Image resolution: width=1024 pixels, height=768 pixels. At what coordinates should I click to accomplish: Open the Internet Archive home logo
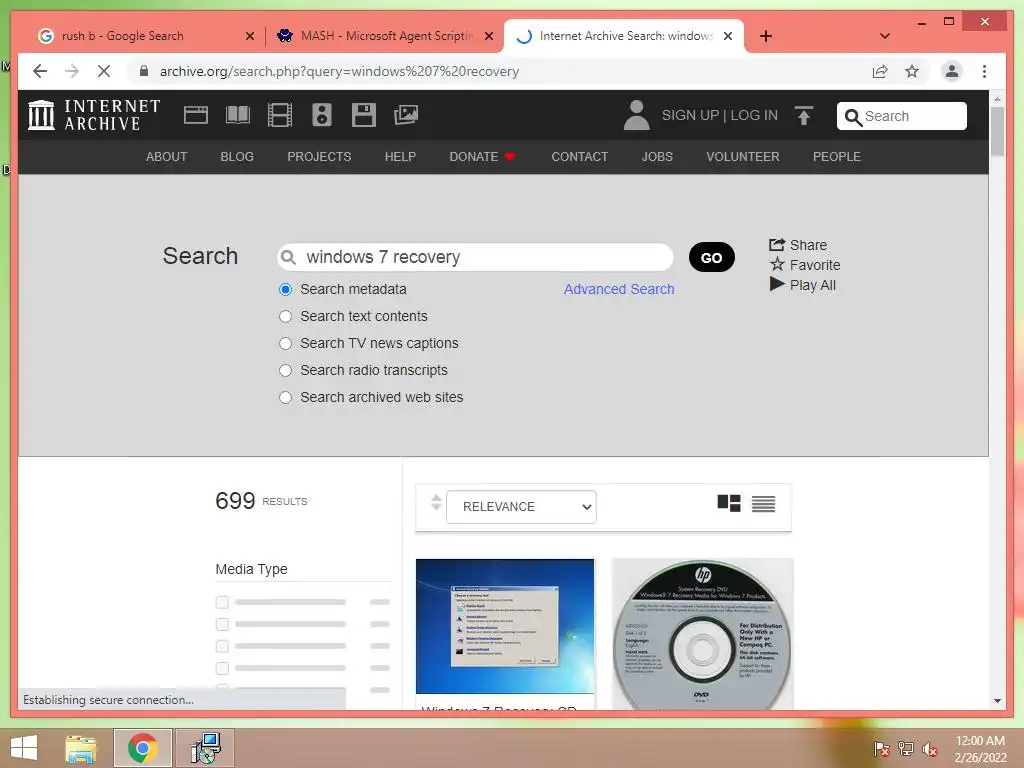tap(94, 115)
